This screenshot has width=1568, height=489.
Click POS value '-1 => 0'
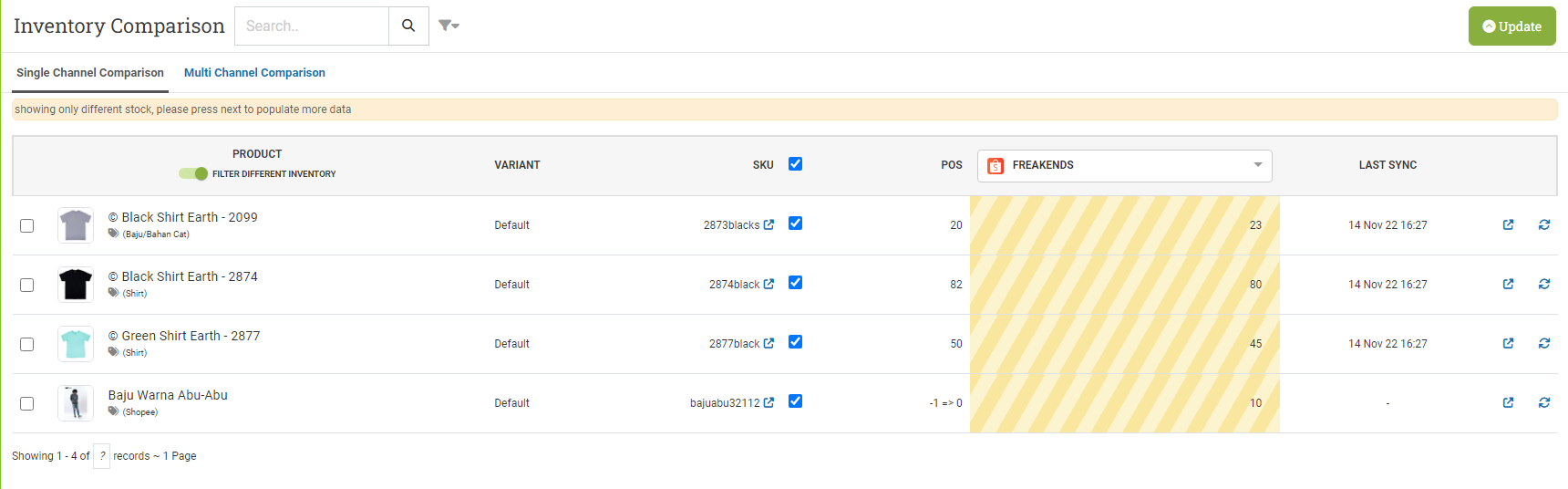(945, 403)
